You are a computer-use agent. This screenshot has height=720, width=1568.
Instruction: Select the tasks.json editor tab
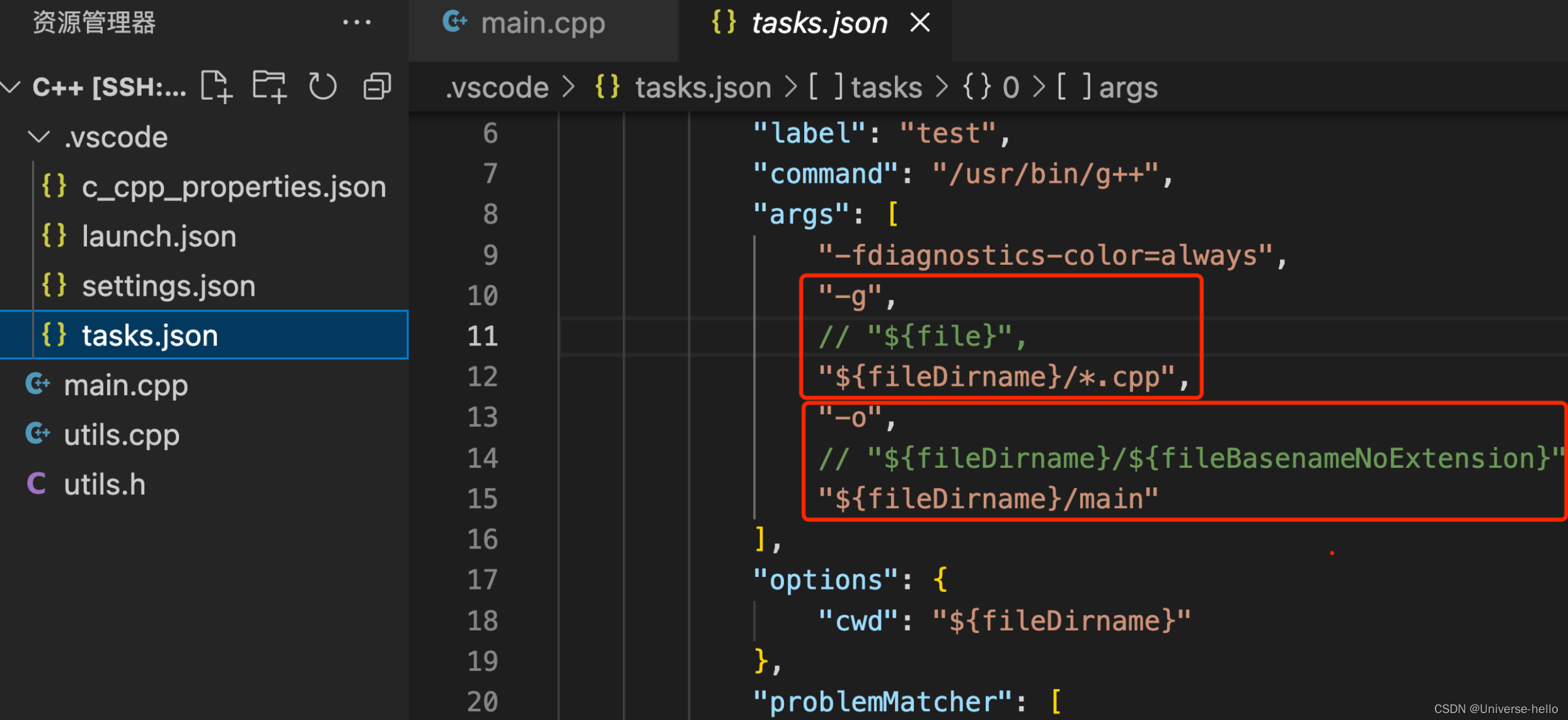pyautogui.click(x=818, y=24)
